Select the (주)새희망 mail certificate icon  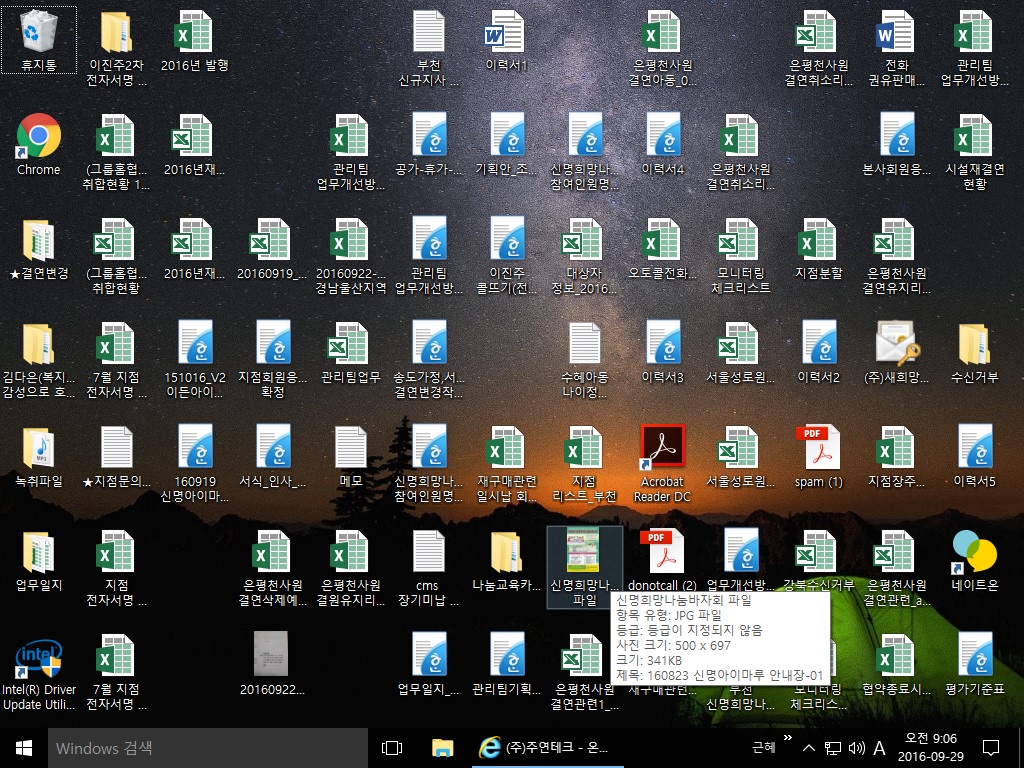[x=896, y=351]
